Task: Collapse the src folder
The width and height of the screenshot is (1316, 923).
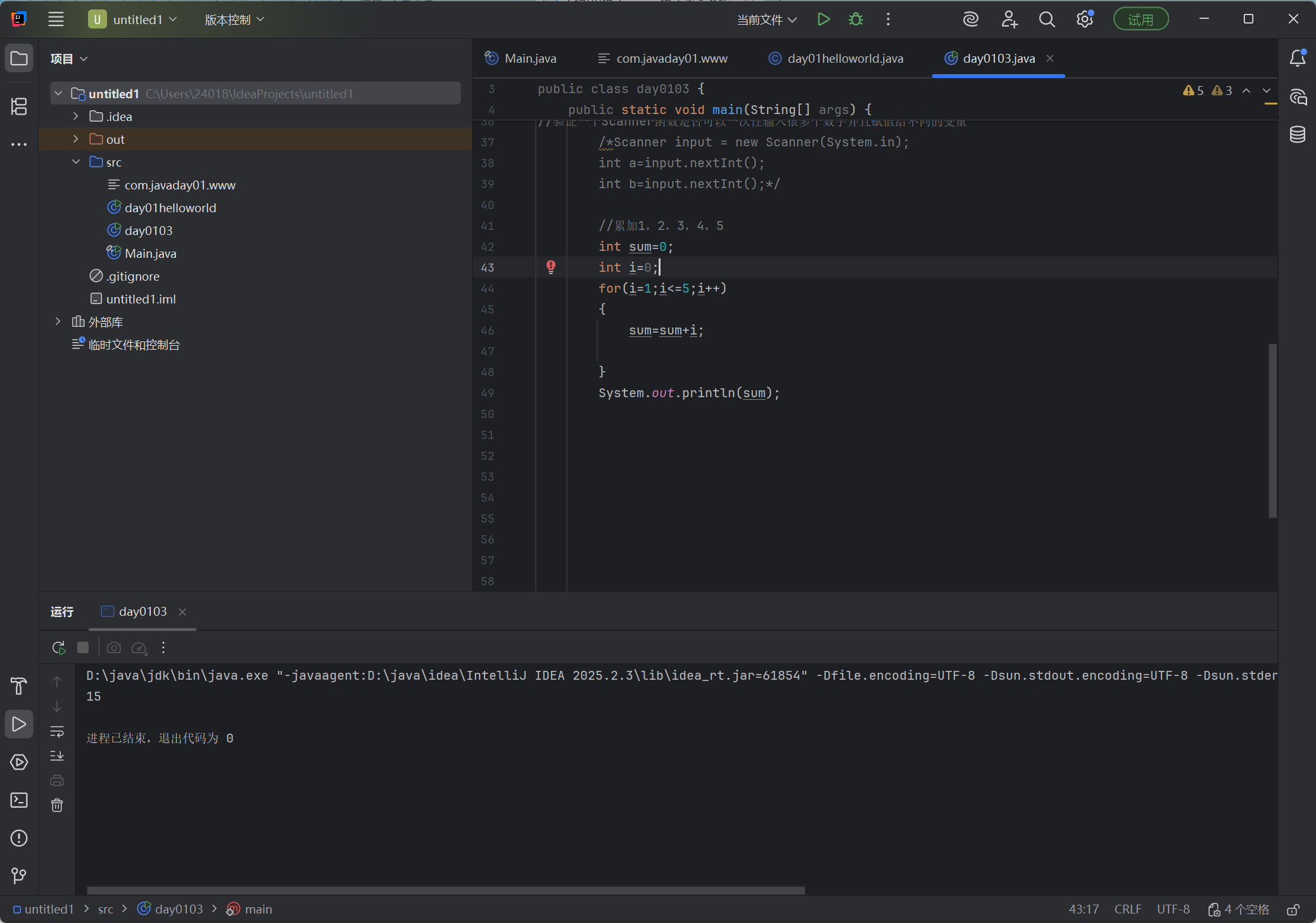Action: [76, 162]
